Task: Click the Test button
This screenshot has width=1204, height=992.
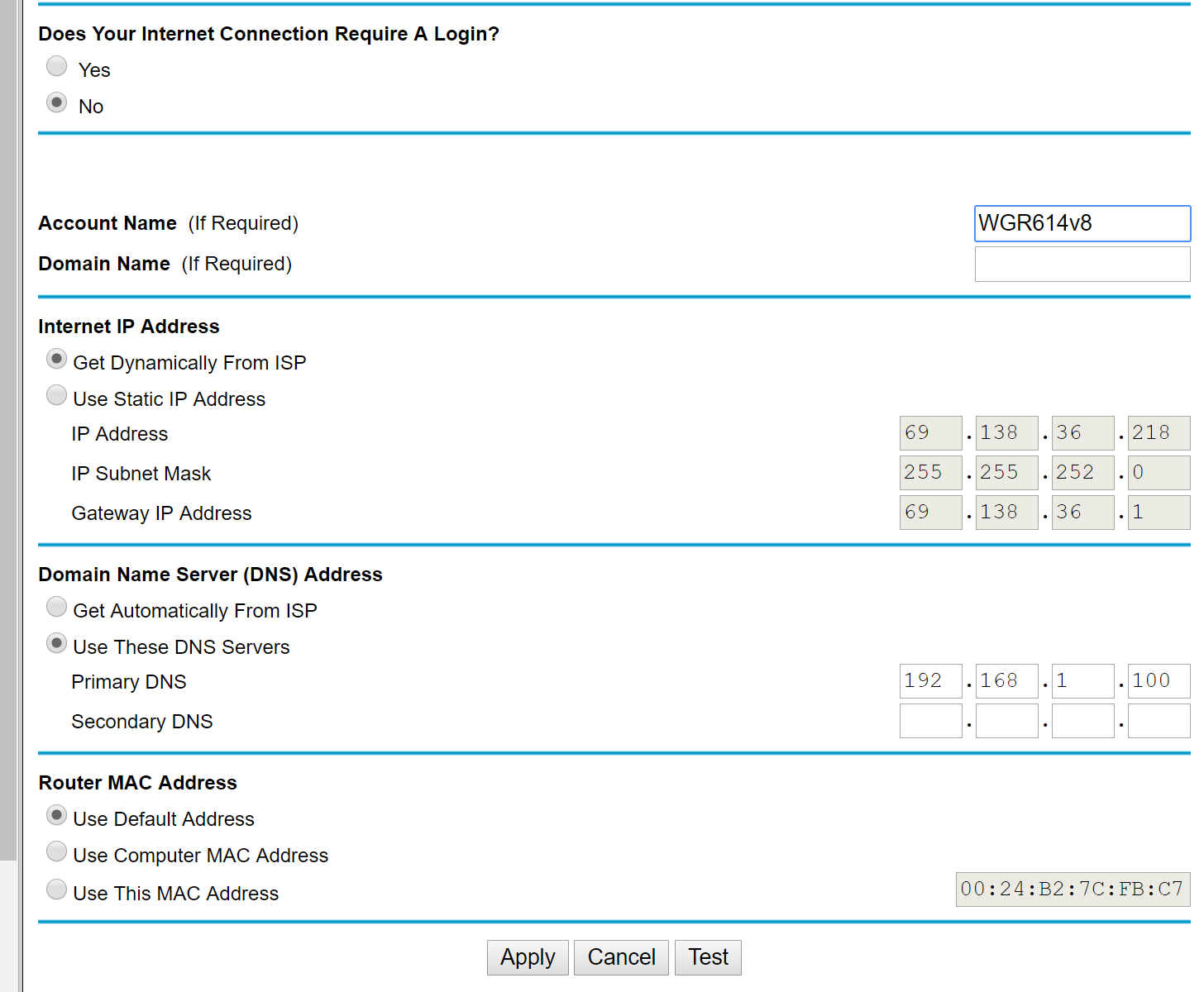Action: pyautogui.click(x=708, y=957)
